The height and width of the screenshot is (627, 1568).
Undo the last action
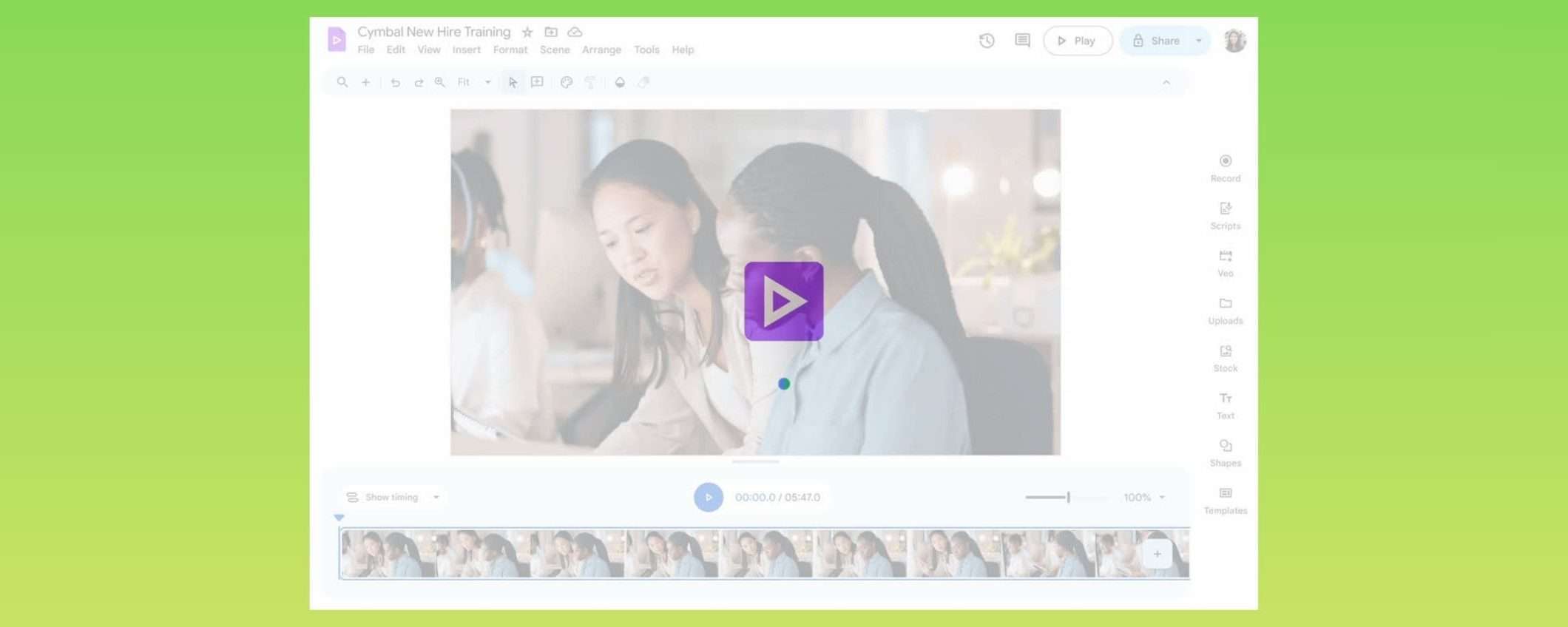tap(396, 82)
